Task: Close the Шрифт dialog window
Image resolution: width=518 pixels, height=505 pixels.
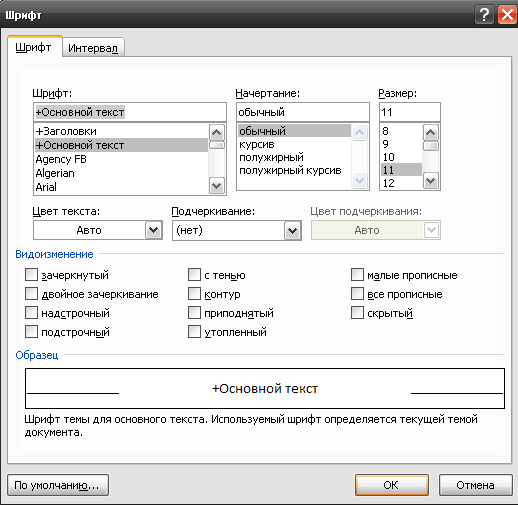Action: pos(507,15)
